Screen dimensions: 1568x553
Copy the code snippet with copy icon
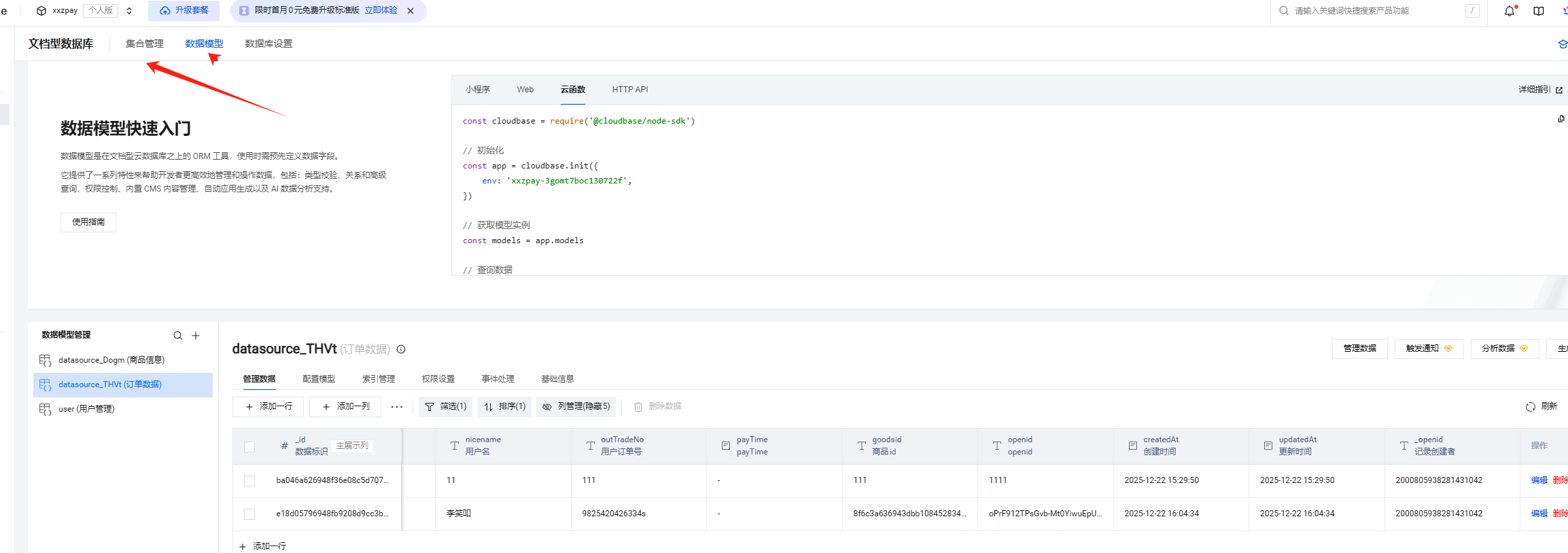(x=1561, y=119)
